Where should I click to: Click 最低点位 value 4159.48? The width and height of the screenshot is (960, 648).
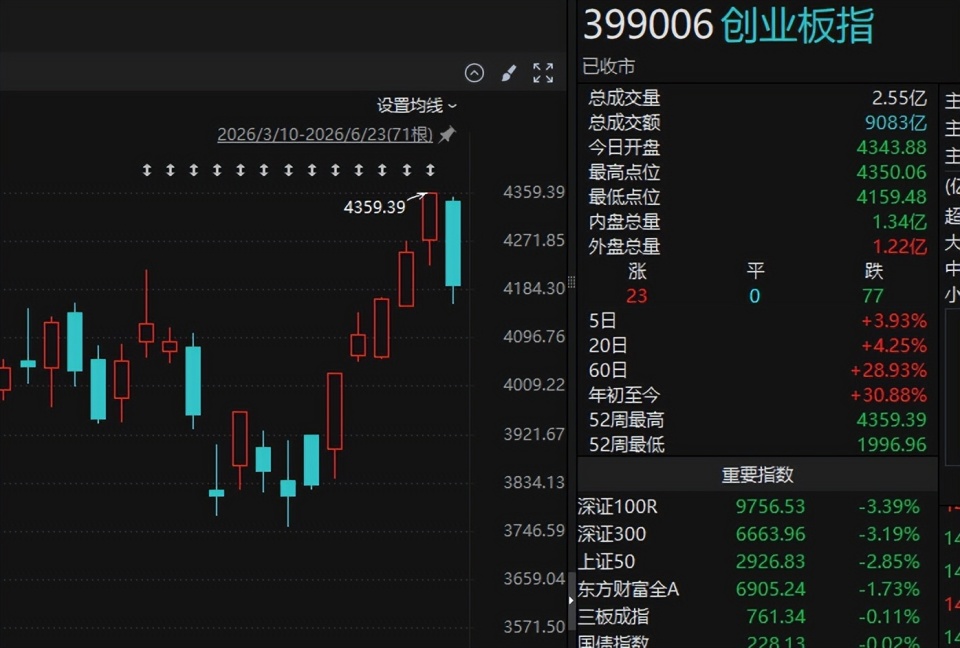(x=891, y=197)
